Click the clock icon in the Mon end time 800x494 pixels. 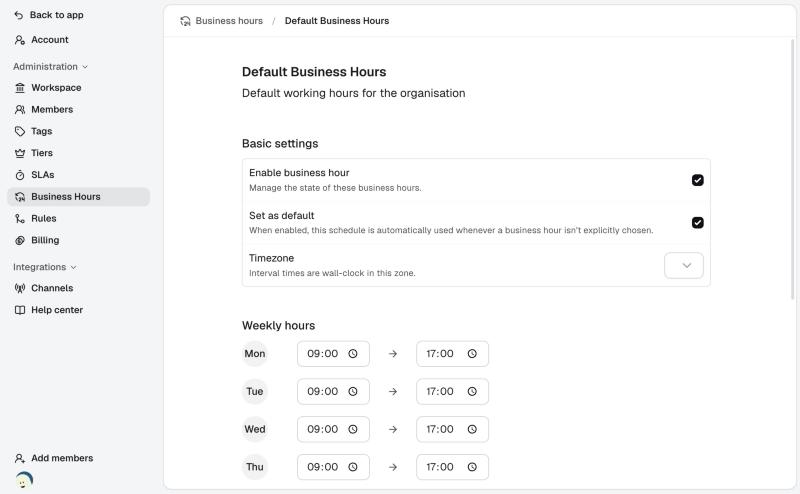472,354
